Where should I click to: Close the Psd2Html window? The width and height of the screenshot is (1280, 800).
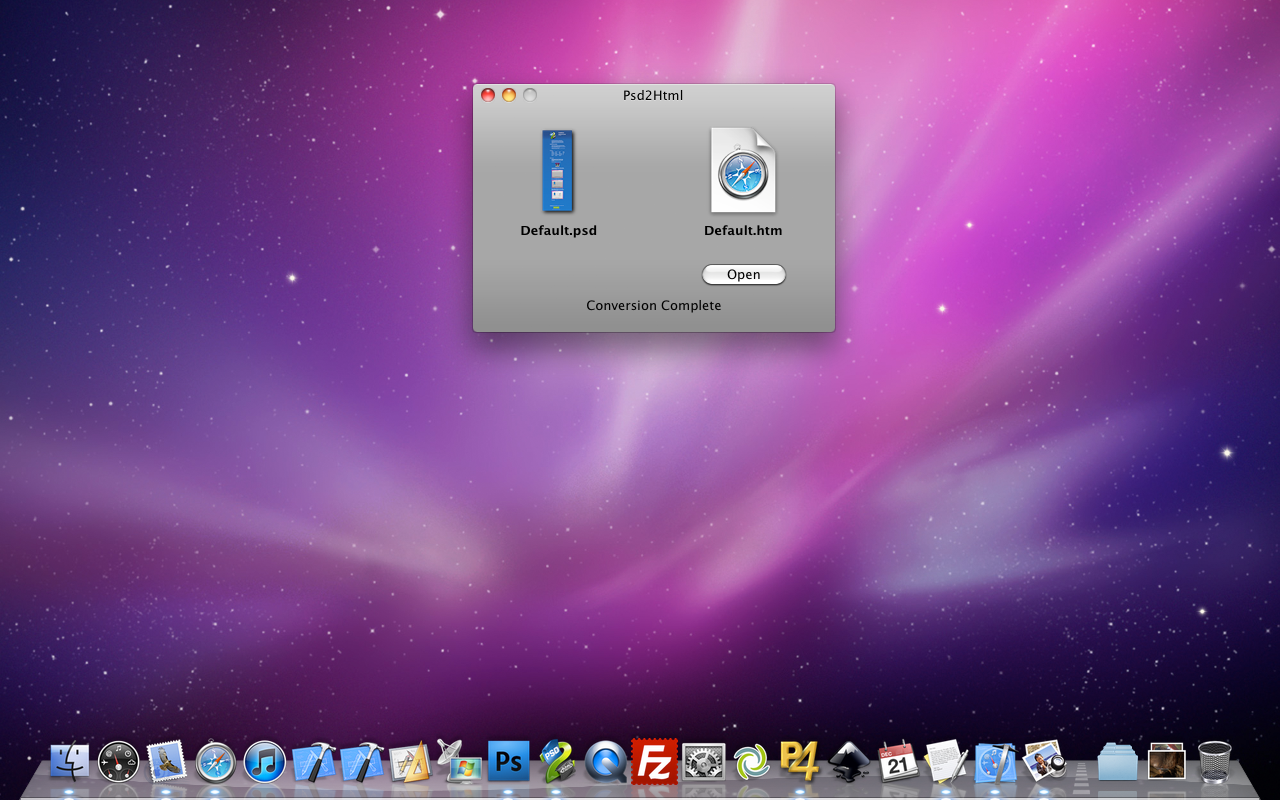pyautogui.click(x=488, y=95)
